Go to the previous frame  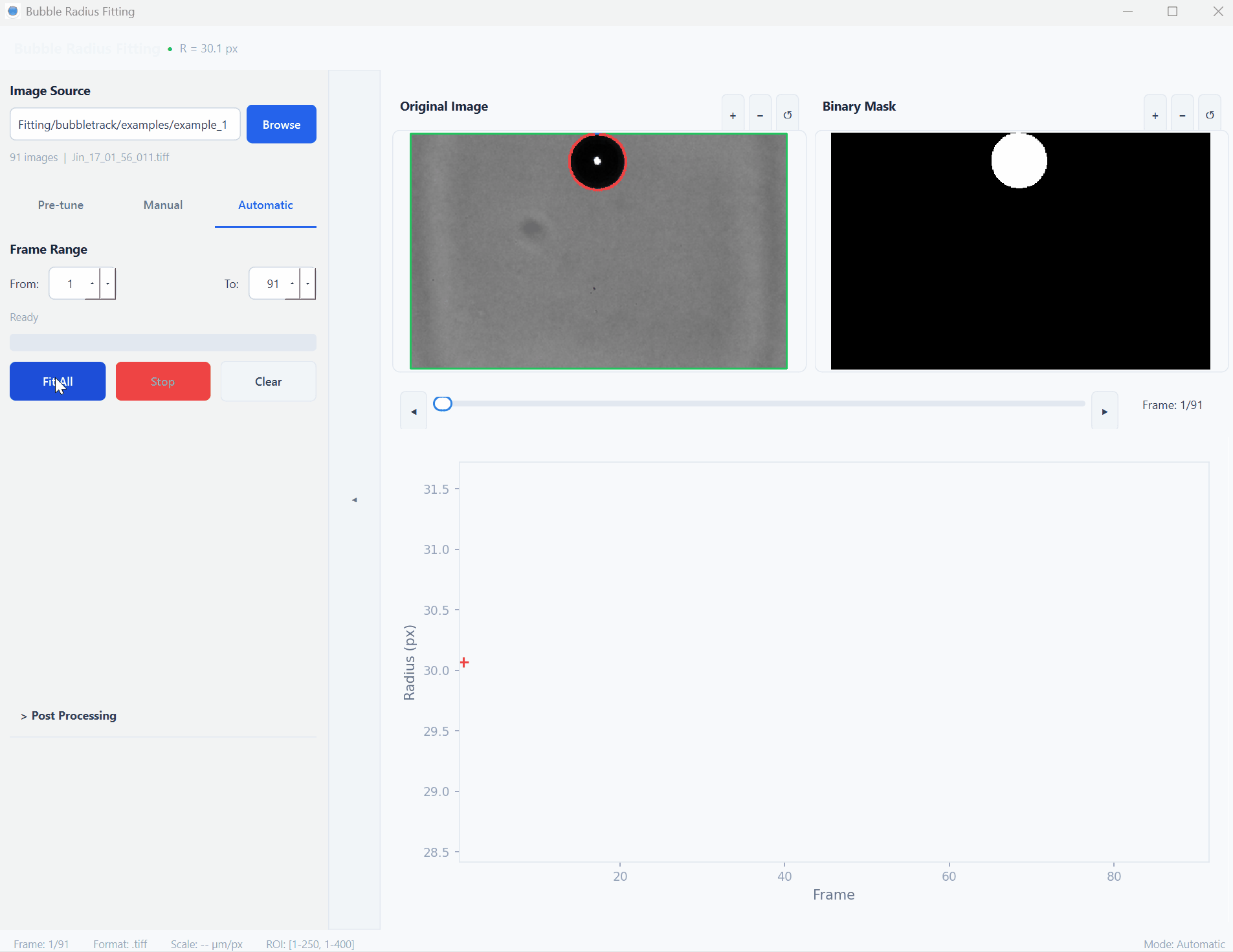[414, 411]
